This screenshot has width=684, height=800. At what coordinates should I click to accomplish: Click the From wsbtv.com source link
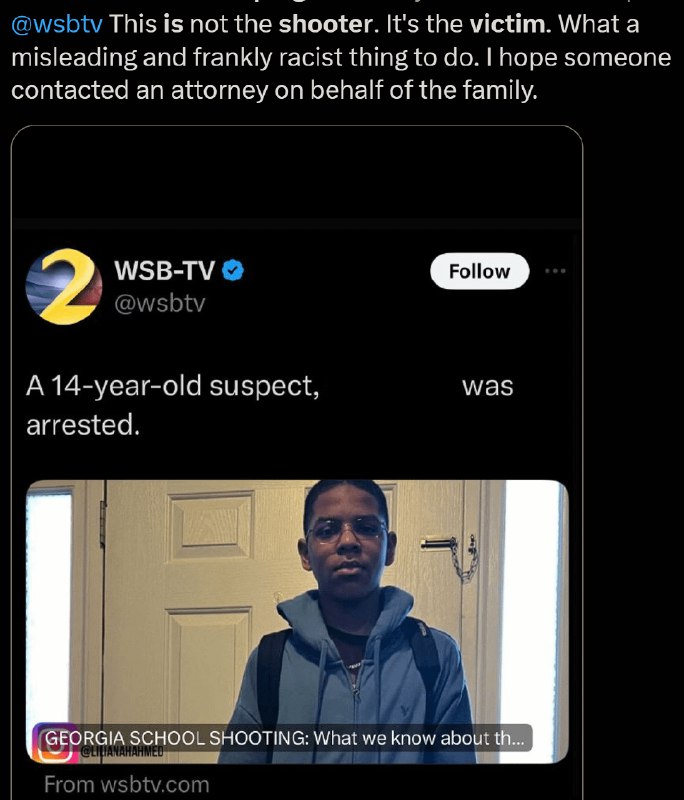[126, 785]
